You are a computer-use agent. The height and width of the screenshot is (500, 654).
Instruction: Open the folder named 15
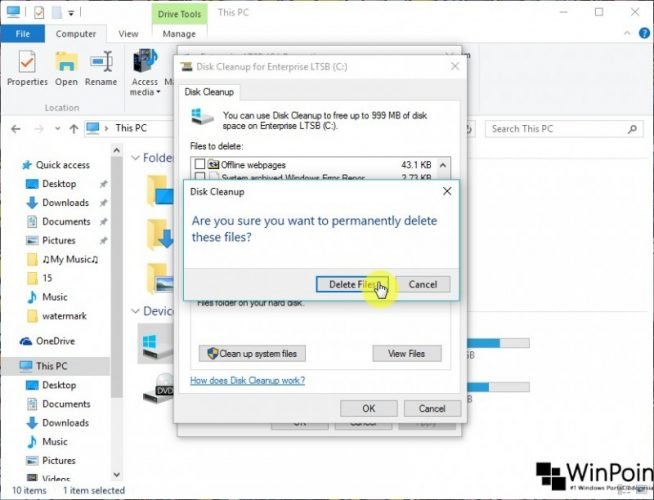47,278
